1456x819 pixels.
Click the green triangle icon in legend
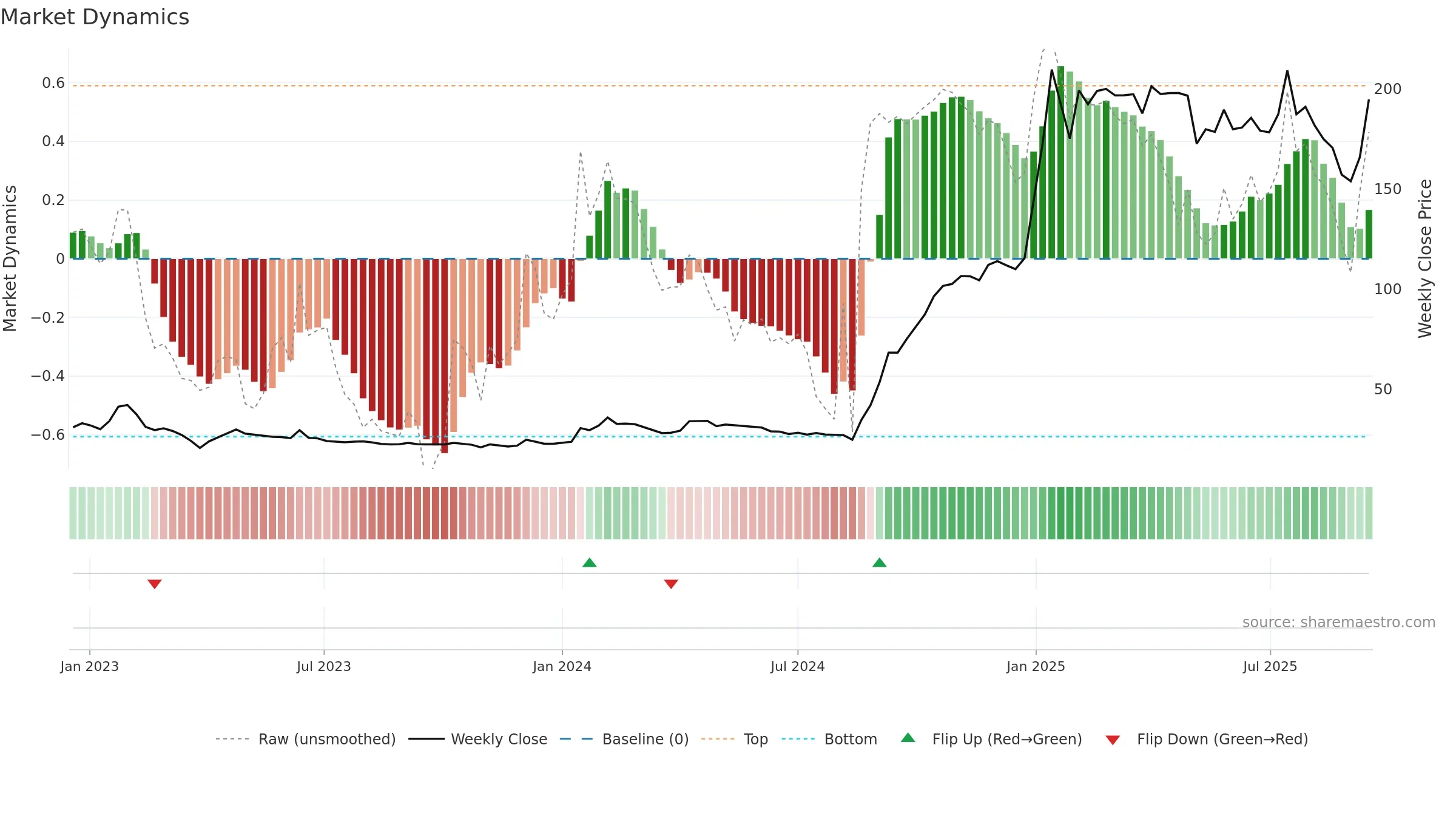(x=908, y=738)
